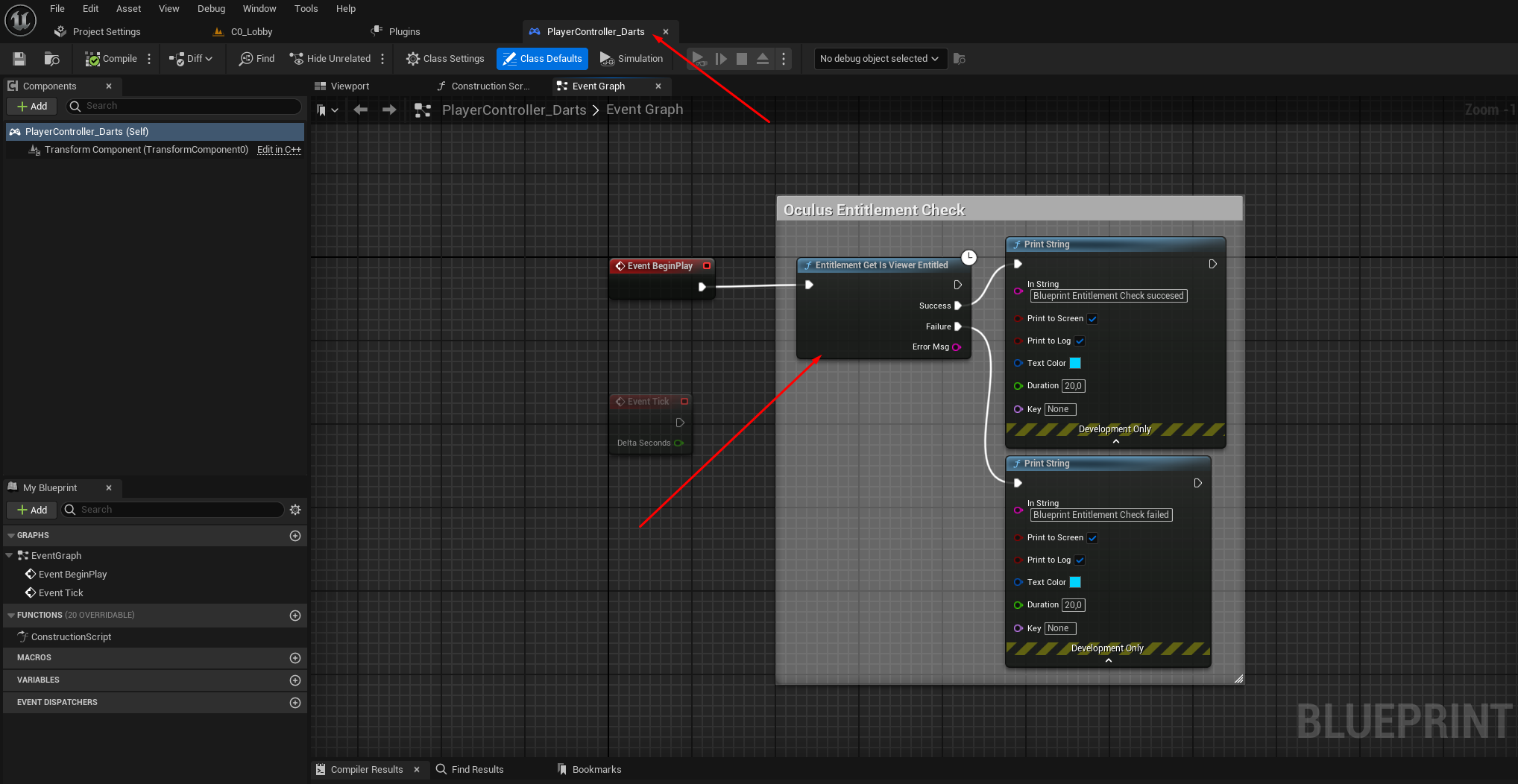Navigate forward in graph history

[x=389, y=110]
